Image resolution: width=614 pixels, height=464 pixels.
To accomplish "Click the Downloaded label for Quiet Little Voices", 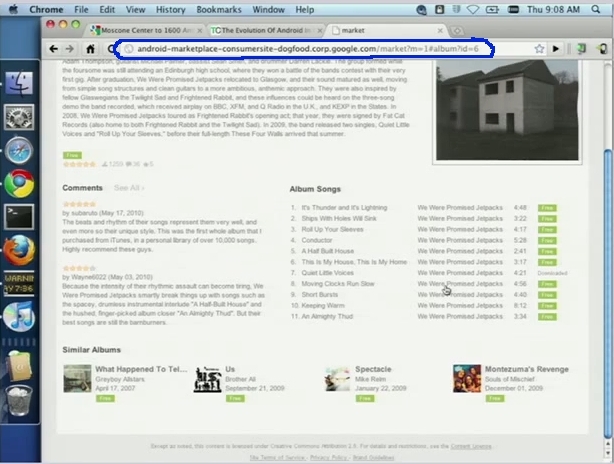I will (x=552, y=273).
